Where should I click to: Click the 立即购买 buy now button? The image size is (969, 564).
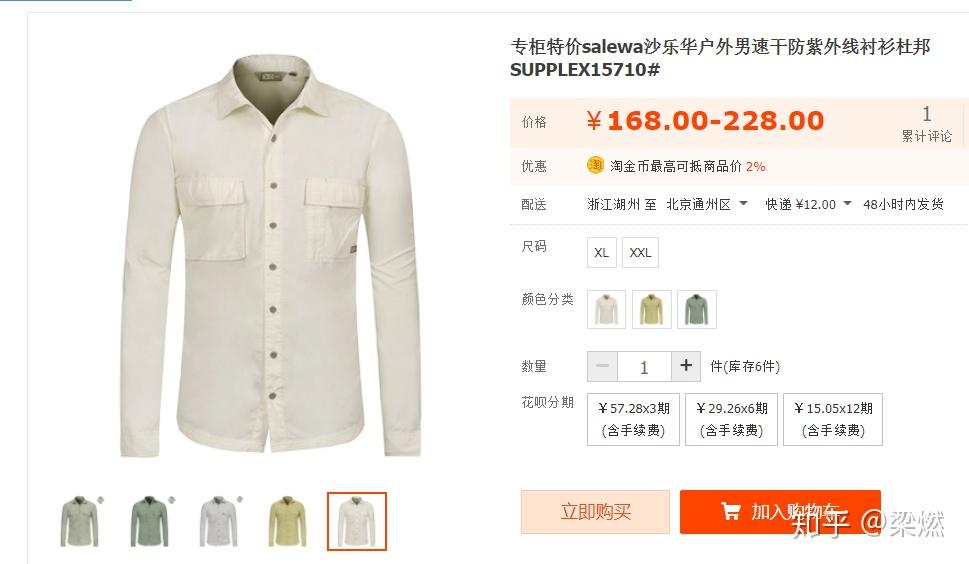(x=595, y=512)
